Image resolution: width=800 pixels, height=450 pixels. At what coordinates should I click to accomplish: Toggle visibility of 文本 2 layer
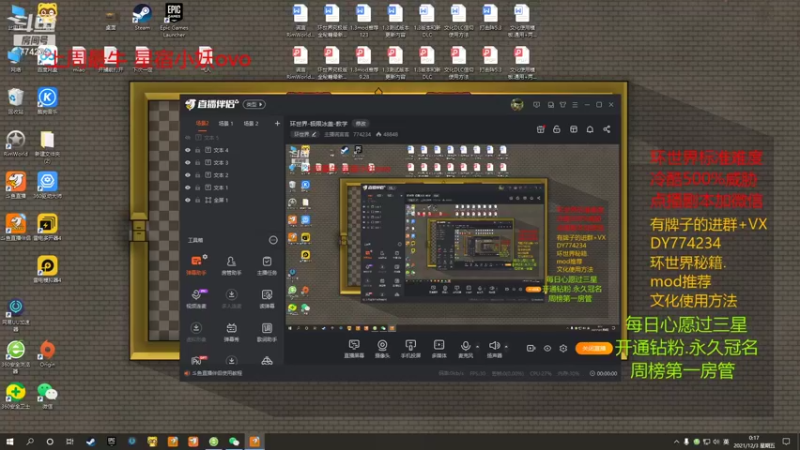click(x=188, y=175)
